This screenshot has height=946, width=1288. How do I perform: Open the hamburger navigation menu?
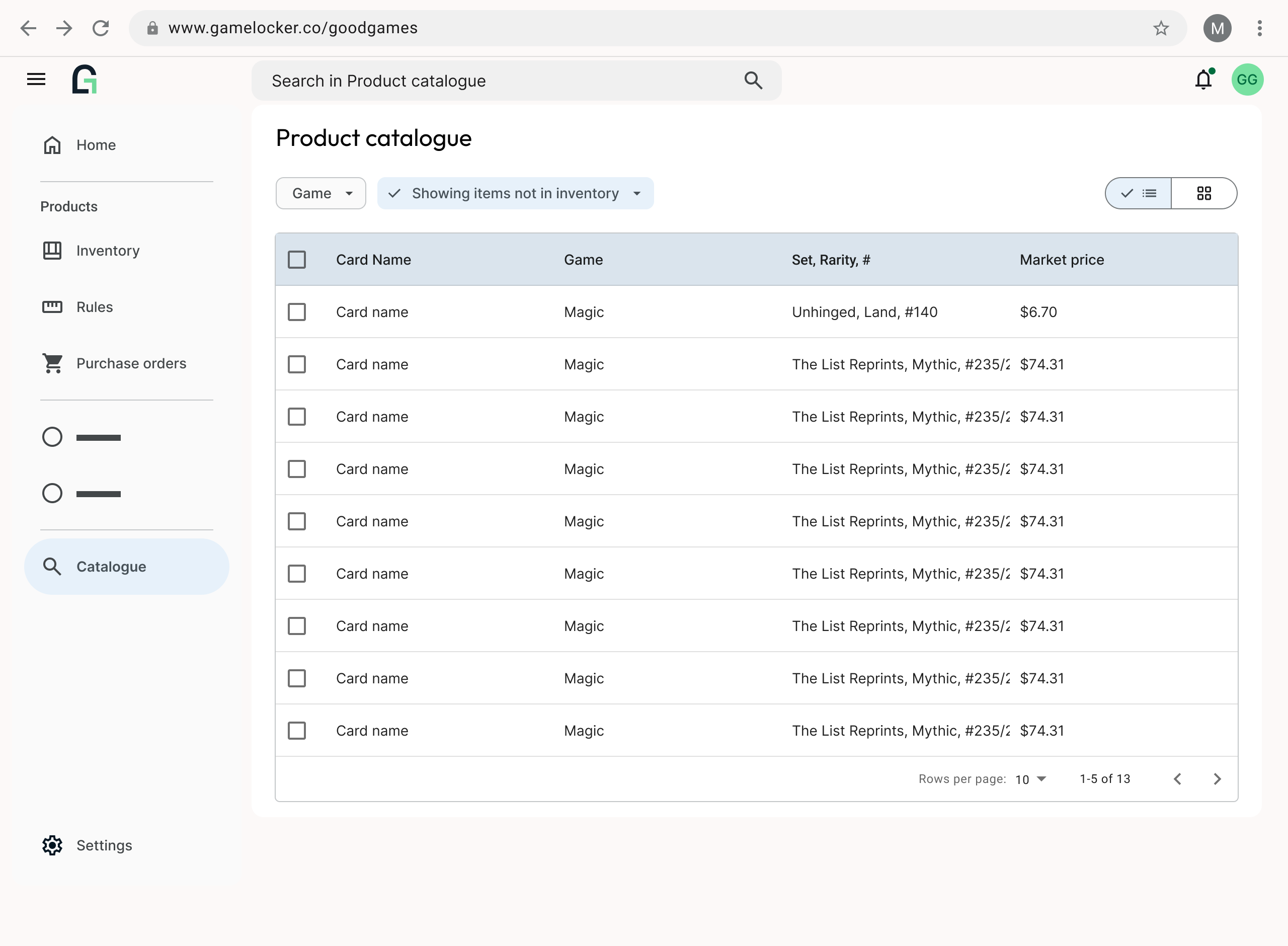[36, 80]
